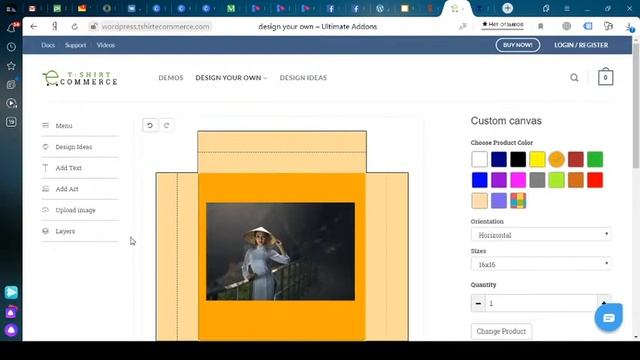The height and width of the screenshot is (360, 640).
Task: Open the Design Ideas panel
Action: 80,147
